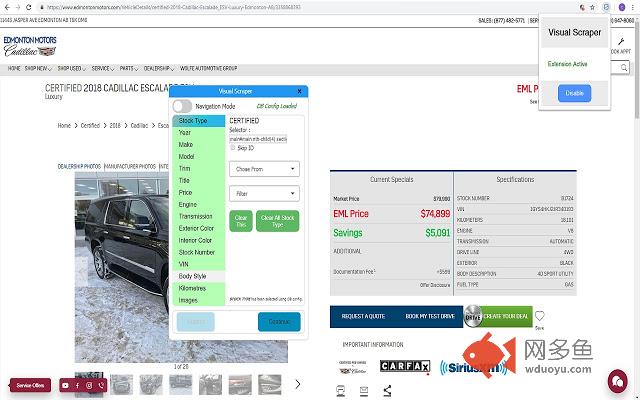Check the Skip ID checkbox

point(233,147)
